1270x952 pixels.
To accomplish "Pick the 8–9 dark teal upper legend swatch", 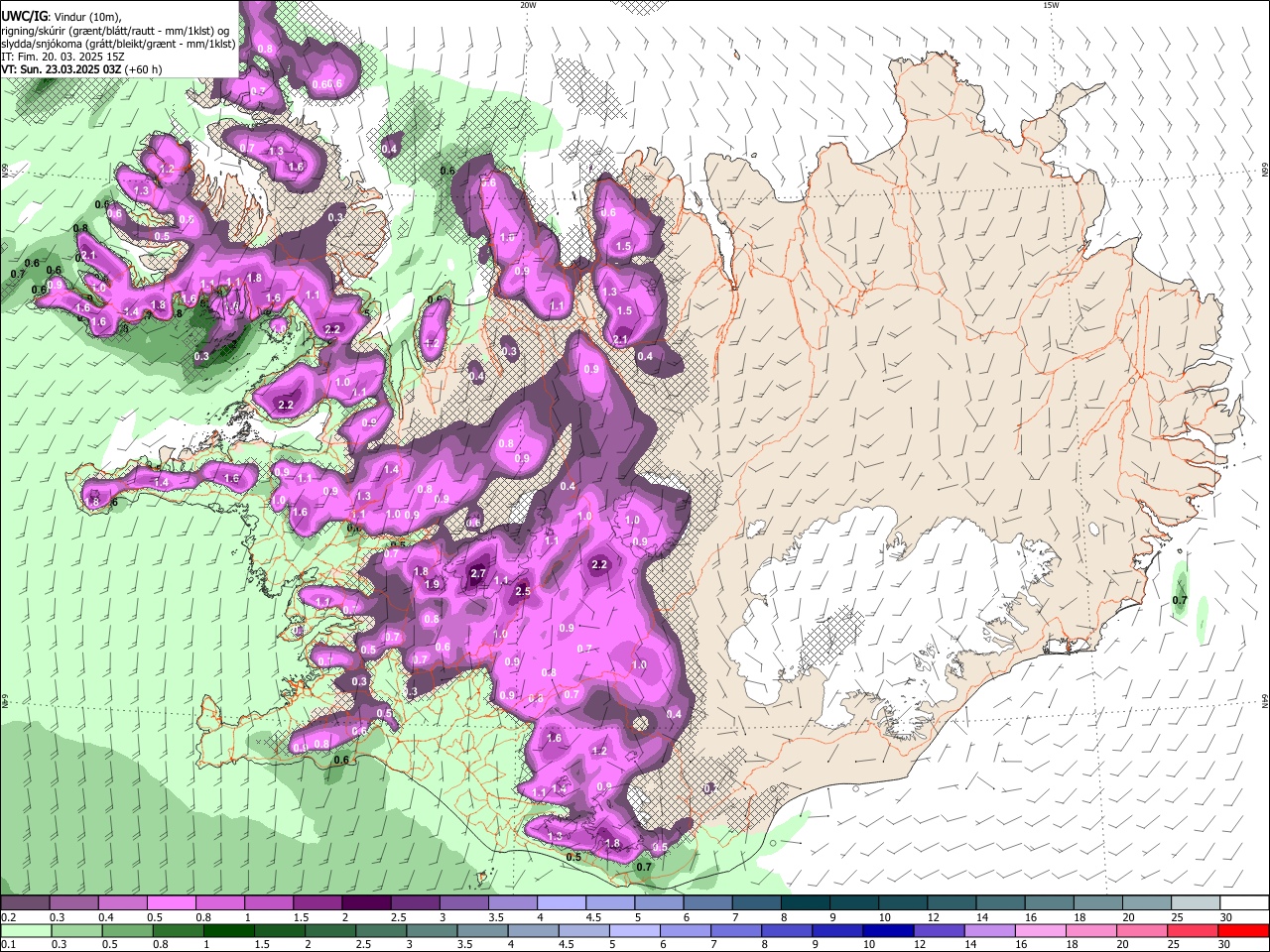I will point(805,903).
